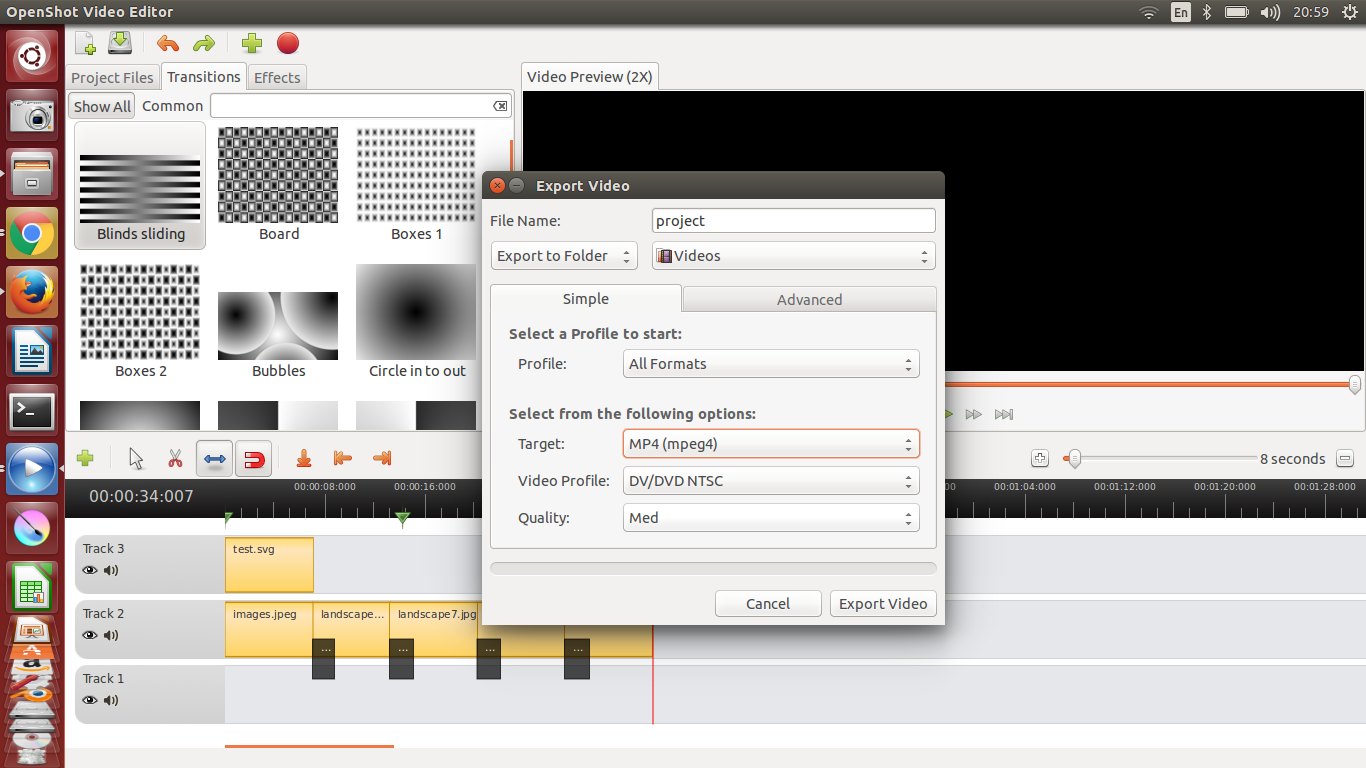Viewport: 1366px width, 768px height.
Task: Select the images.jpeg clip on Track 2
Action: point(269,630)
